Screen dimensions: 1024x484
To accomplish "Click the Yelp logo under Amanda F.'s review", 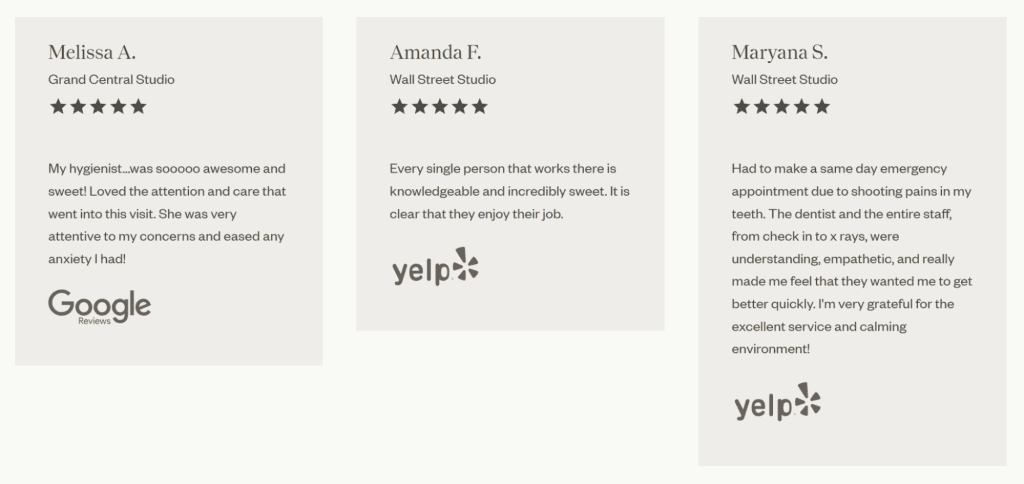I will click(x=434, y=267).
